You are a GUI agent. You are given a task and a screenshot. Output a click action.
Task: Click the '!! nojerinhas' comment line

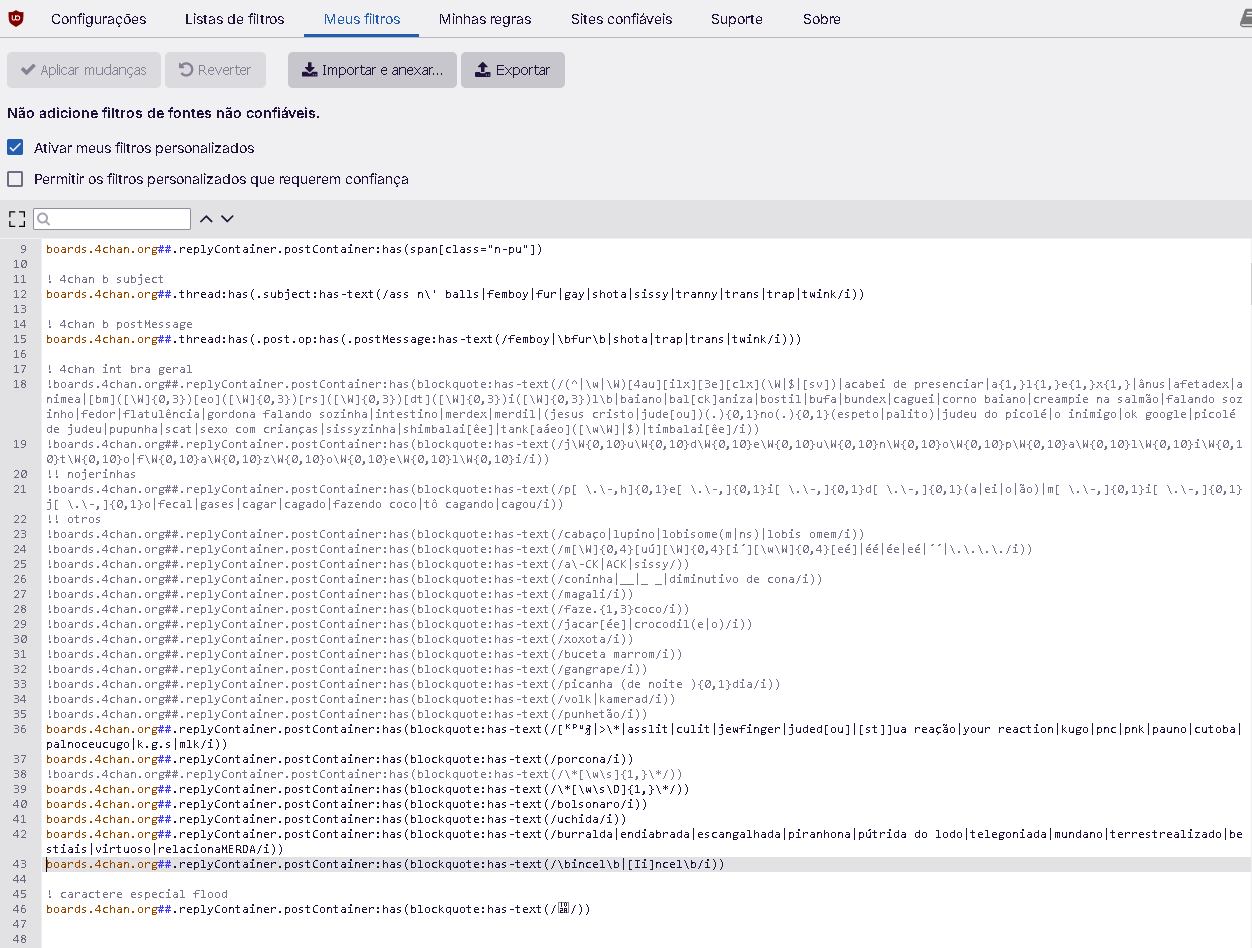pyautogui.click(x=91, y=474)
